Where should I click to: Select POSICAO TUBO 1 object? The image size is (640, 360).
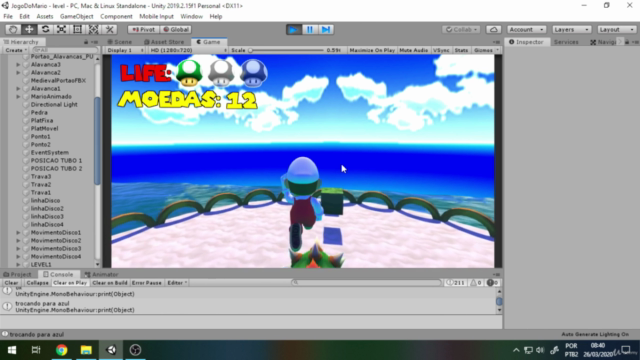pyautogui.click(x=56, y=160)
